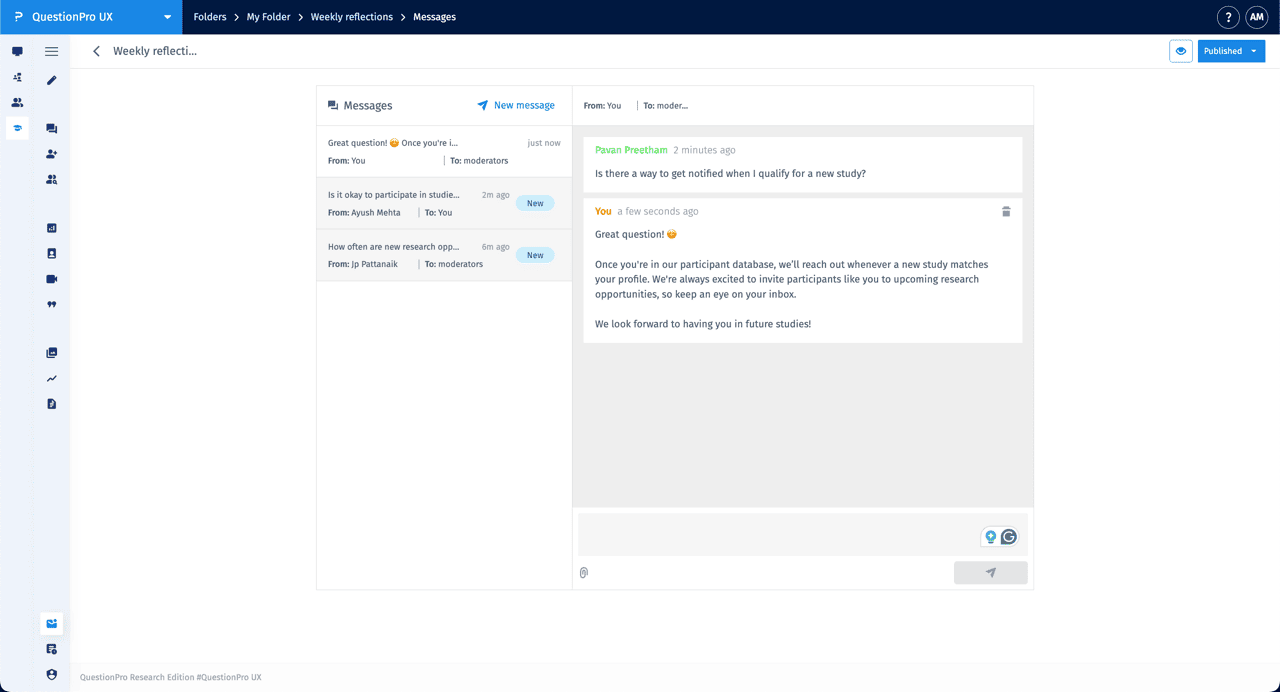Go to Folders breadcrumb
The height and width of the screenshot is (692, 1280).
tap(210, 17)
